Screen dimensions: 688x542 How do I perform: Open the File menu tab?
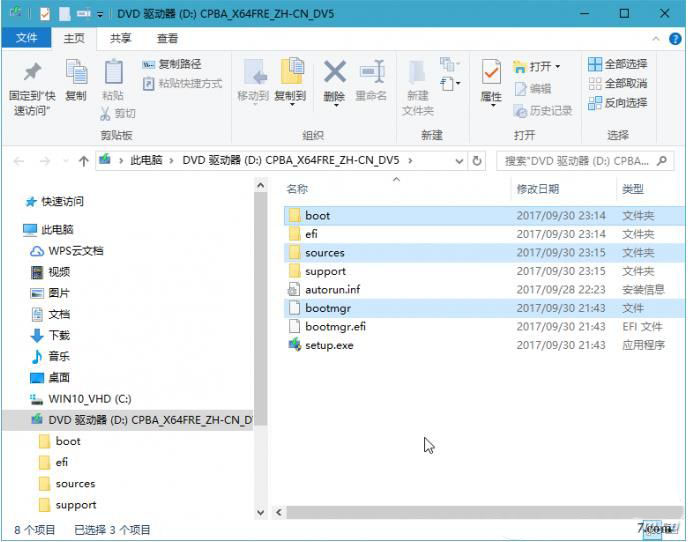tap(27, 38)
